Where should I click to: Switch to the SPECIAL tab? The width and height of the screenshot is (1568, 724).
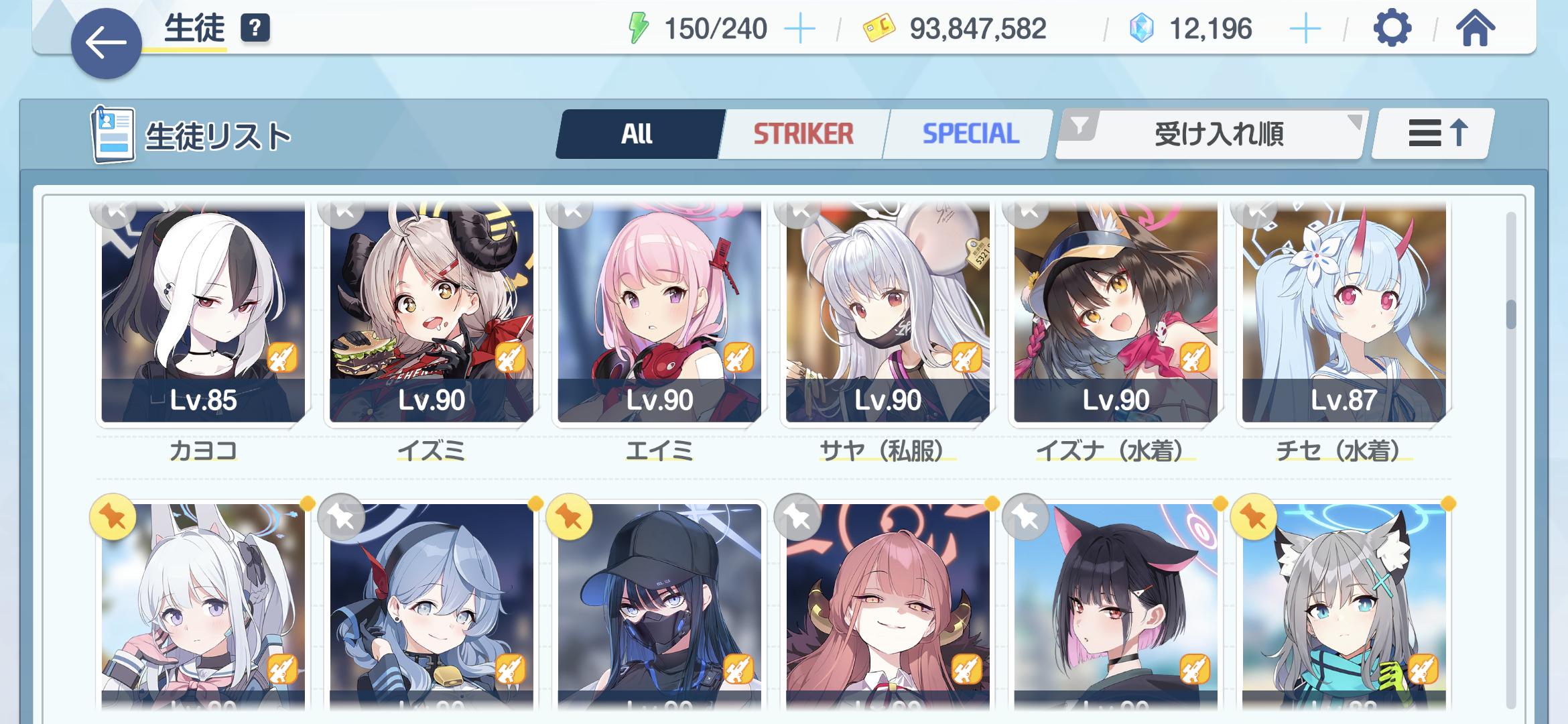[x=970, y=134]
